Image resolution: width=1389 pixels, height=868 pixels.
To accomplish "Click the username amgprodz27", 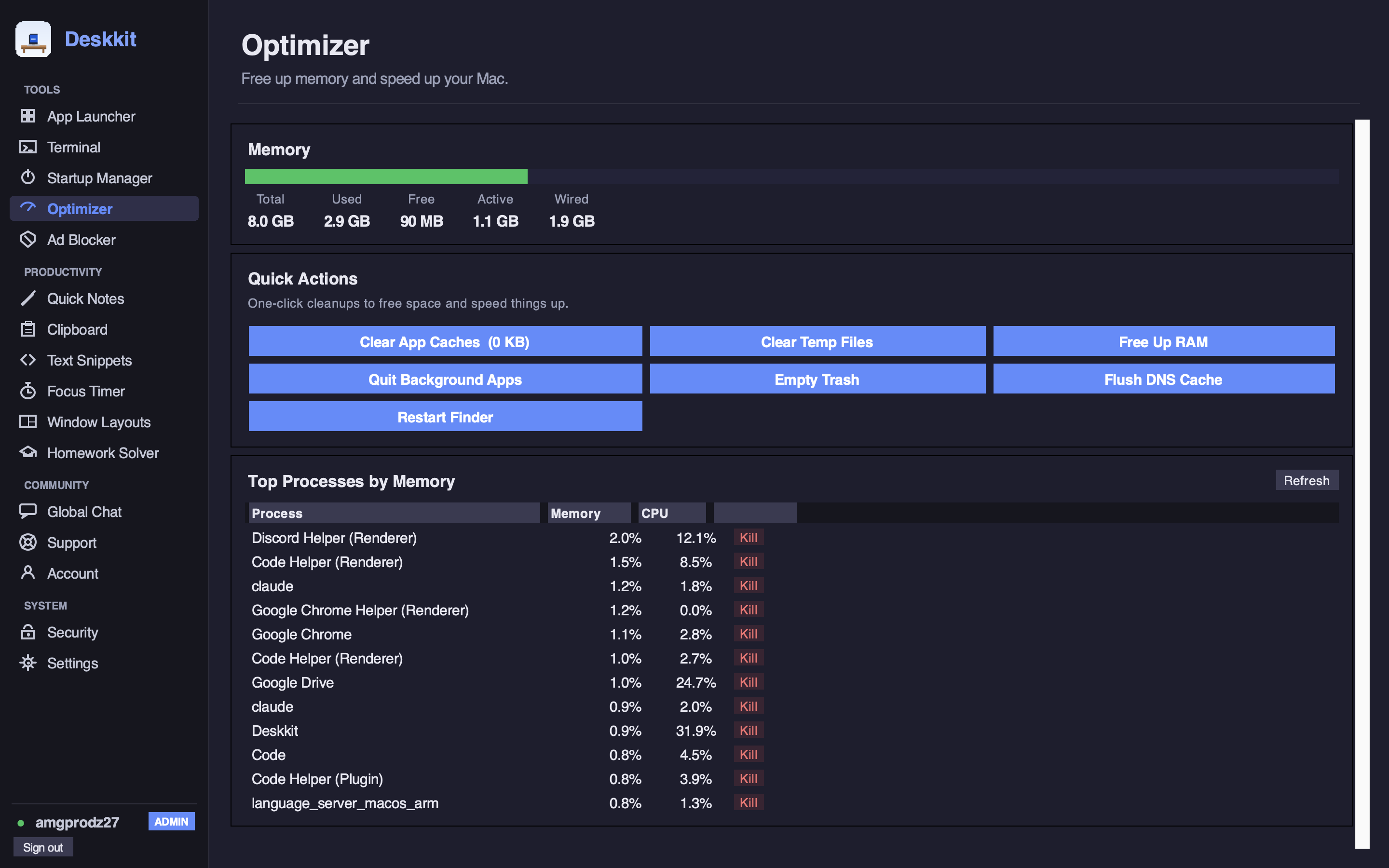I will pos(78,822).
